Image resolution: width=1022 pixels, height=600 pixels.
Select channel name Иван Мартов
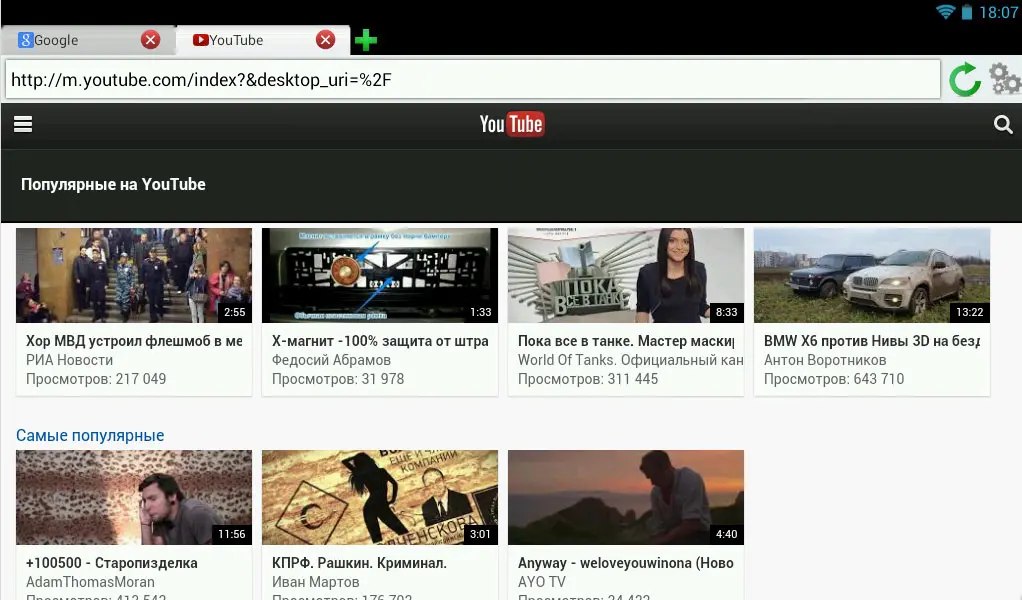pos(315,582)
